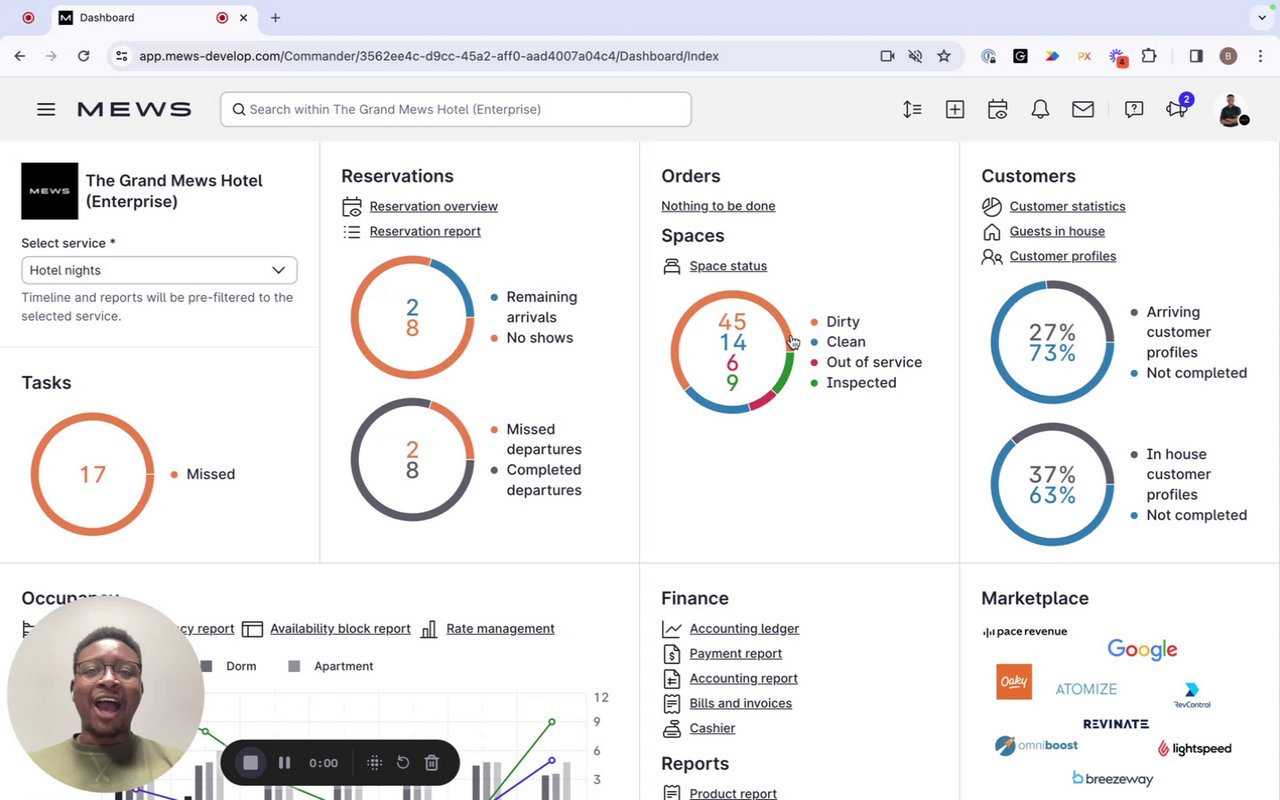Click the MEWS logo
The width and height of the screenshot is (1280, 800).
[x=134, y=109]
